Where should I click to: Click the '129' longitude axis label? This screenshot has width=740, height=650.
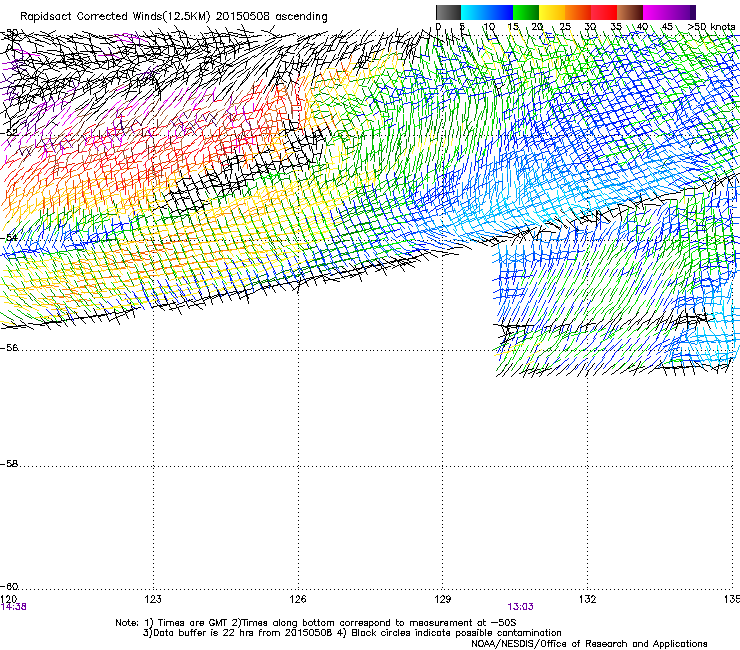point(443,599)
